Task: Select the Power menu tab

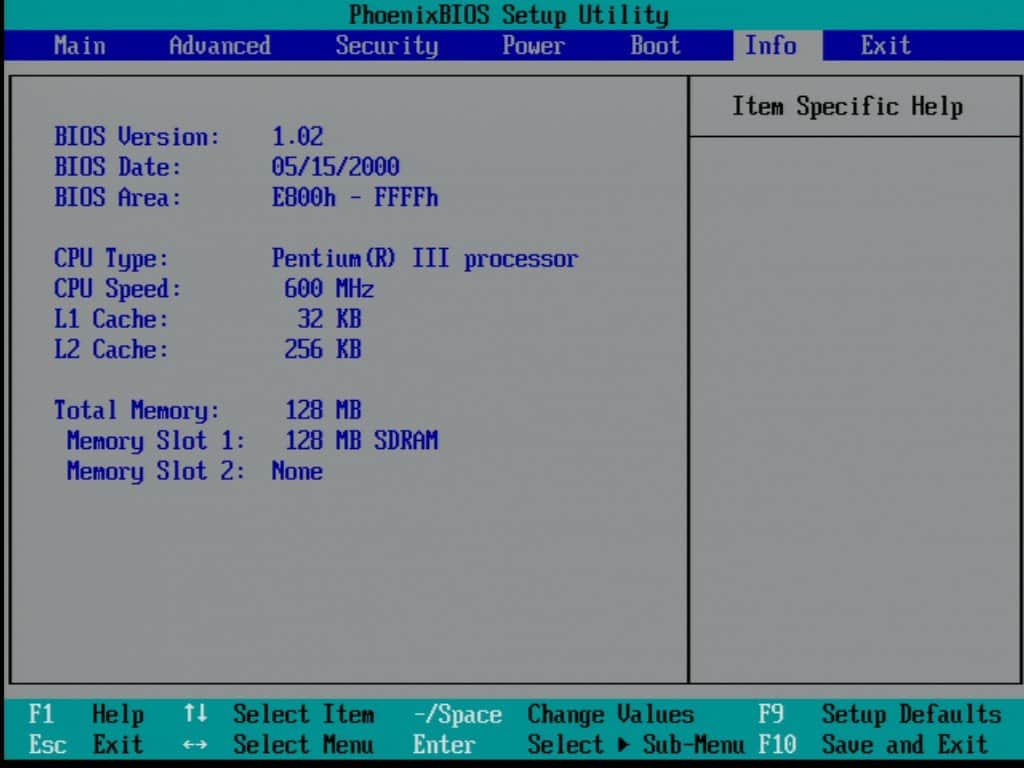Action: (x=534, y=46)
